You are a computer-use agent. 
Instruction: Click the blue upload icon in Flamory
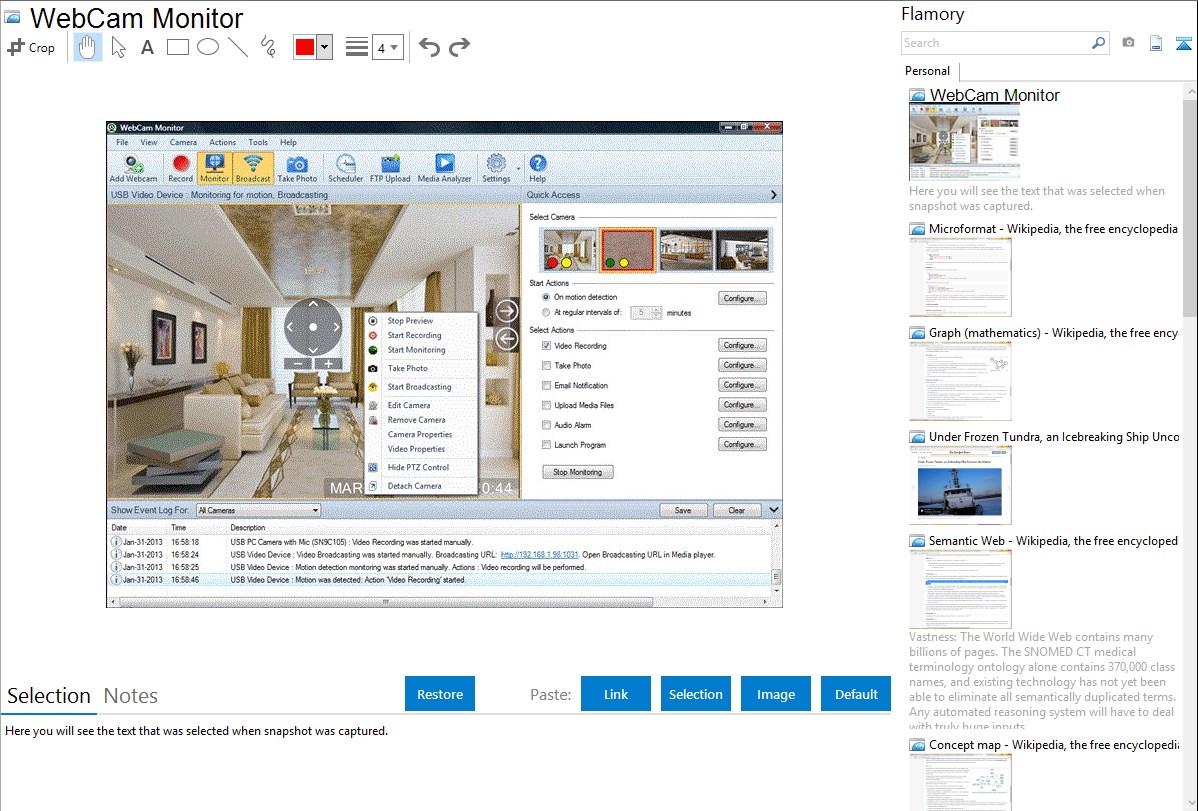point(1183,43)
